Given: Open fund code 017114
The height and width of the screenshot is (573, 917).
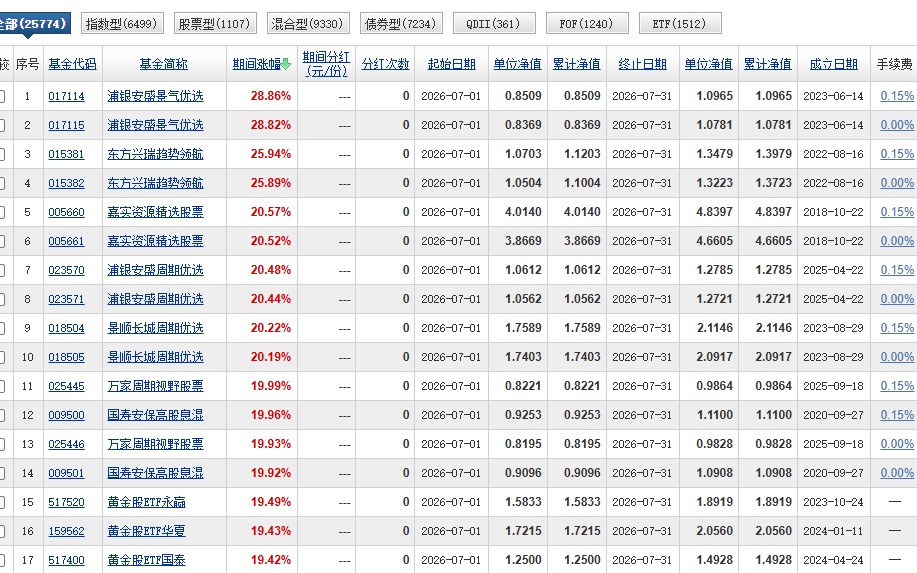Looking at the screenshot, I should 66,96.
